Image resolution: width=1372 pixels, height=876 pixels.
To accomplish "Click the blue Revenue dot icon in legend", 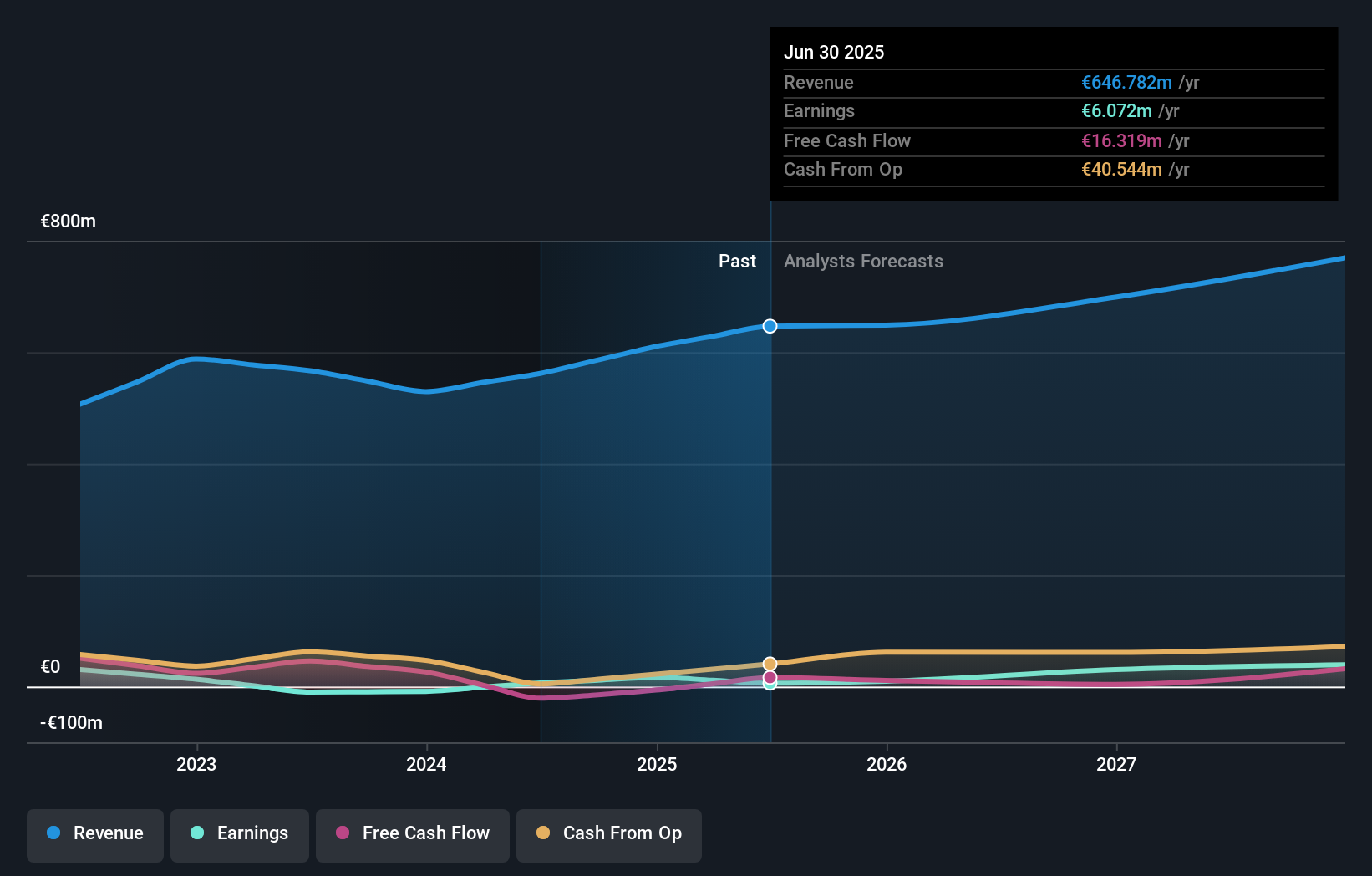I will 53,833.
